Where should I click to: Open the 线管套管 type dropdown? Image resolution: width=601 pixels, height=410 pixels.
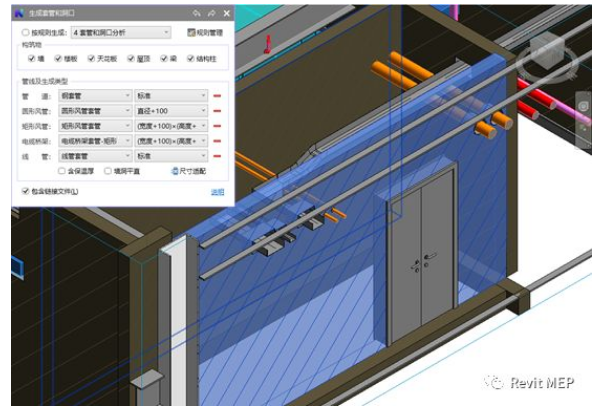(x=95, y=156)
